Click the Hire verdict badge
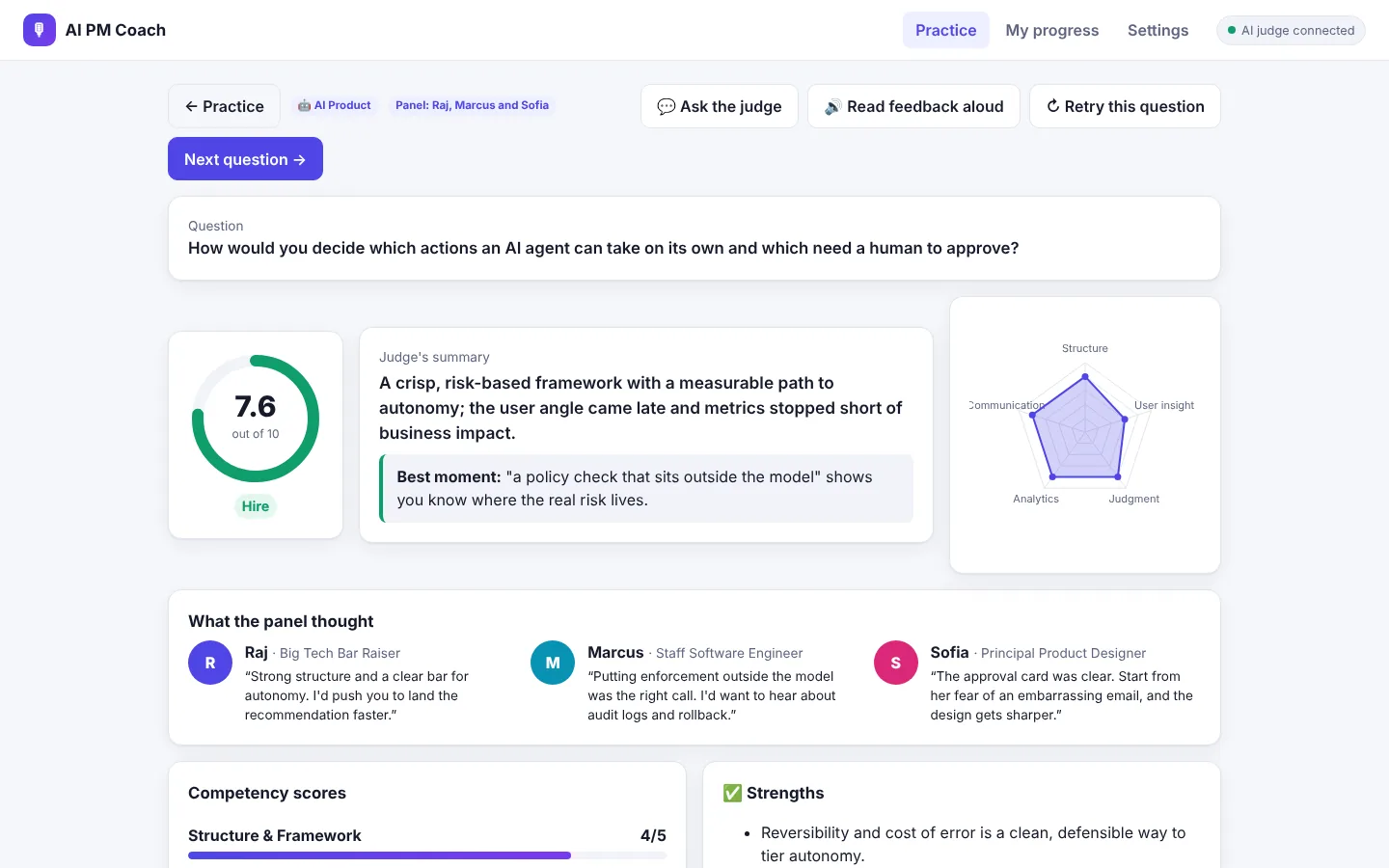This screenshot has width=1389, height=868. pos(256,506)
